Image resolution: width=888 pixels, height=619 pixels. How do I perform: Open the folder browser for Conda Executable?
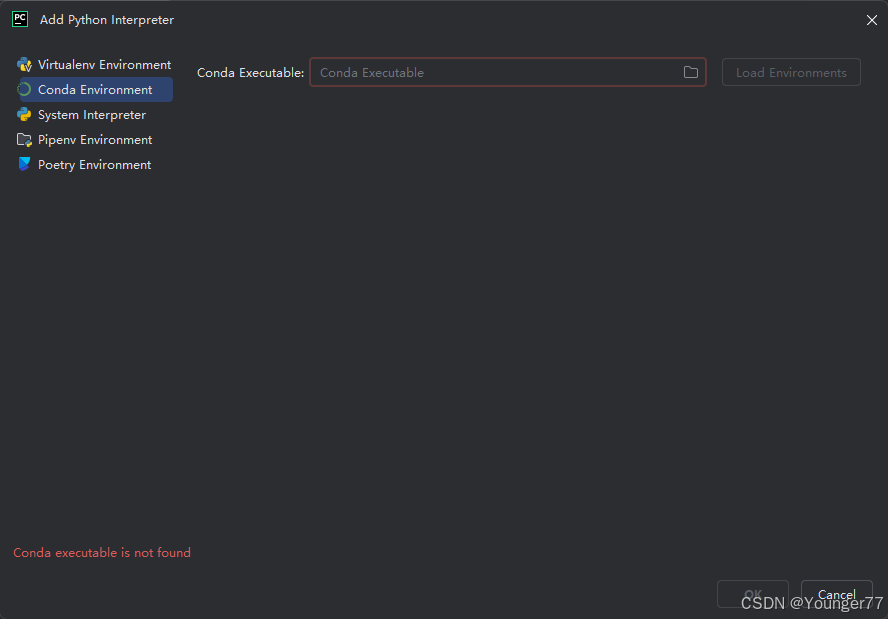click(x=690, y=72)
